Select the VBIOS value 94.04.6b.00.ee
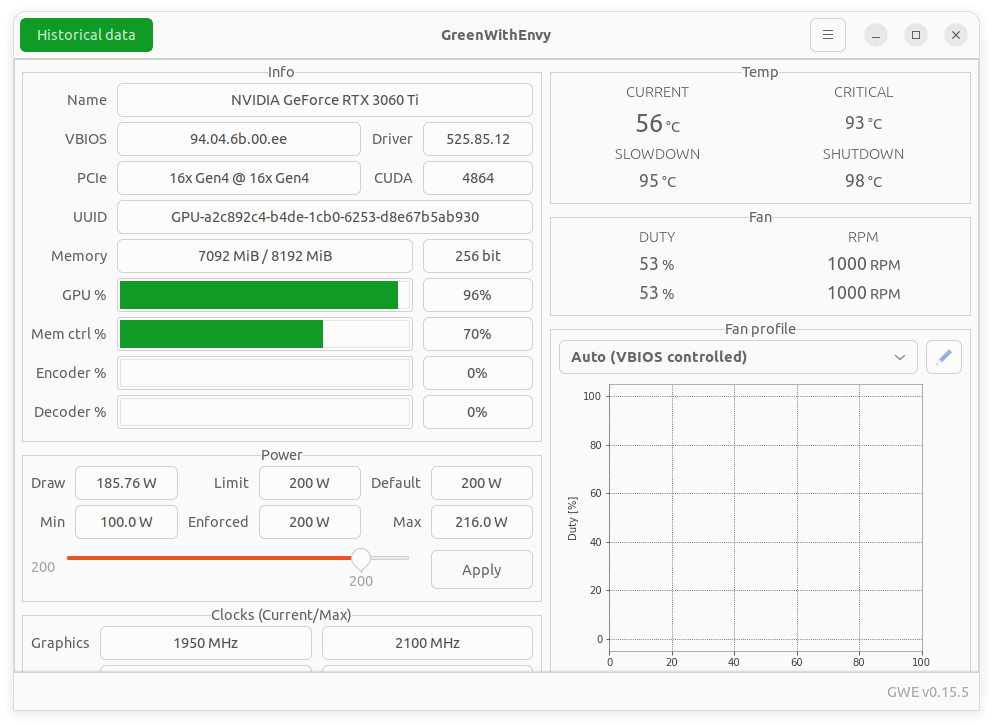Screen dimensions: 993x726 (x=239, y=139)
